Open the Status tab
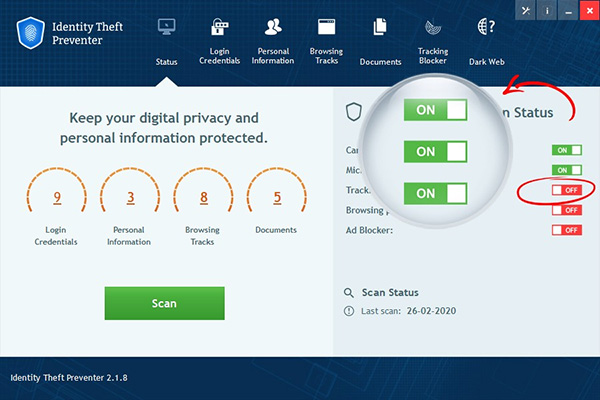This screenshot has height=400, width=600. tap(166, 42)
